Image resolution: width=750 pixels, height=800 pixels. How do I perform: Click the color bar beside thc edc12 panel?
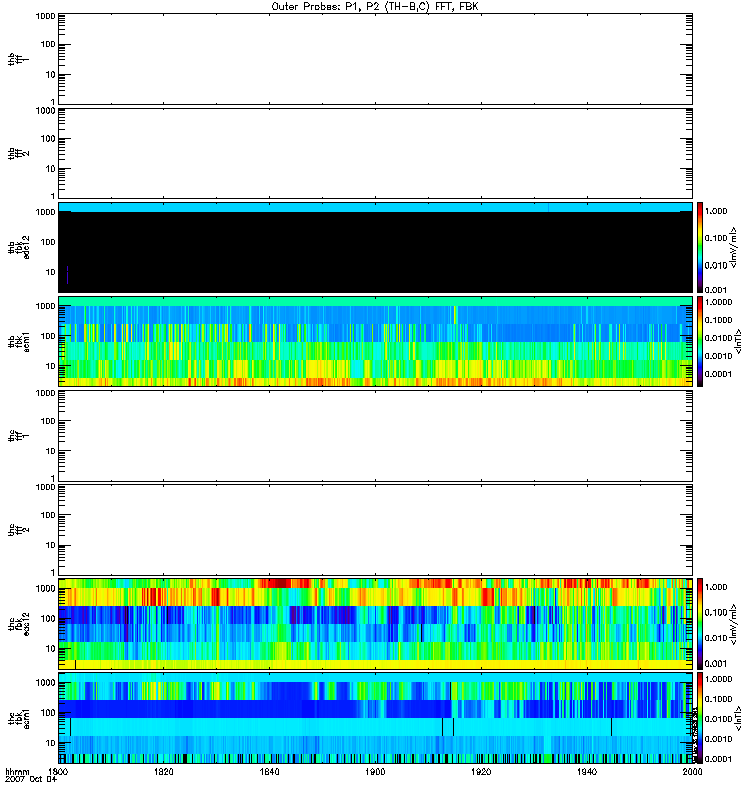point(700,623)
